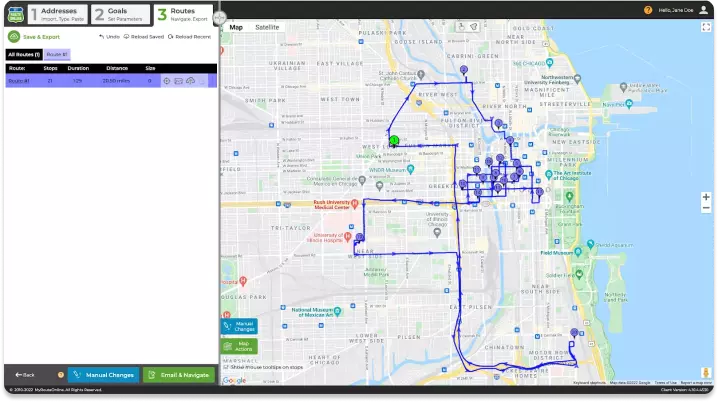Image resolution: width=718 pixels, height=402 pixels.
Task: Click Reload Recent
Action: 190,37
